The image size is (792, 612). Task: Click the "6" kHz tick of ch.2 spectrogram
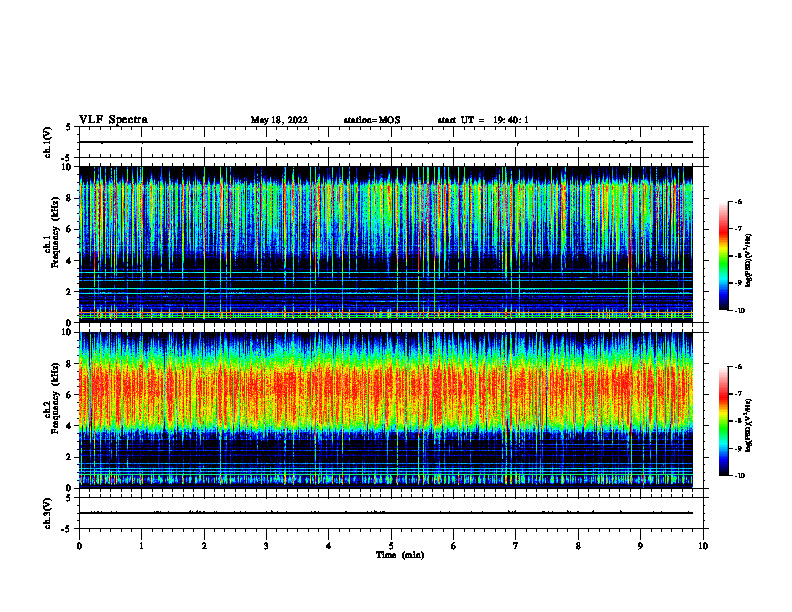[69, 395]
